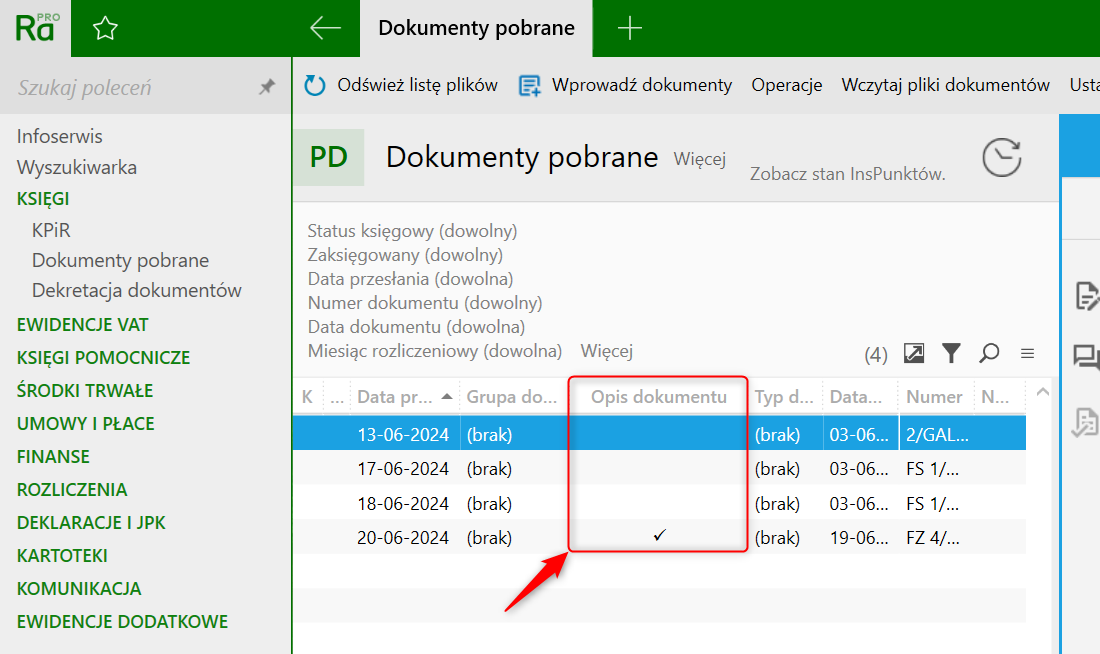Open the InsPunkty clock icon
This screenshot has width=1100, height=654.
click(1001, 157)
